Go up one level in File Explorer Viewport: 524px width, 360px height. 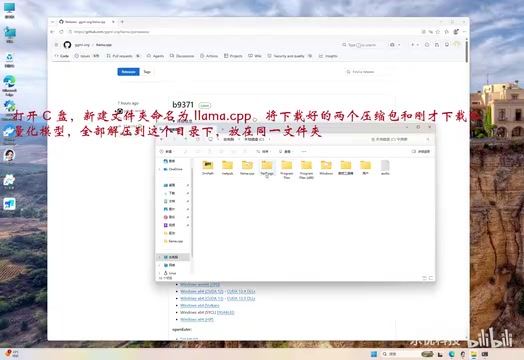pos(186,139)
